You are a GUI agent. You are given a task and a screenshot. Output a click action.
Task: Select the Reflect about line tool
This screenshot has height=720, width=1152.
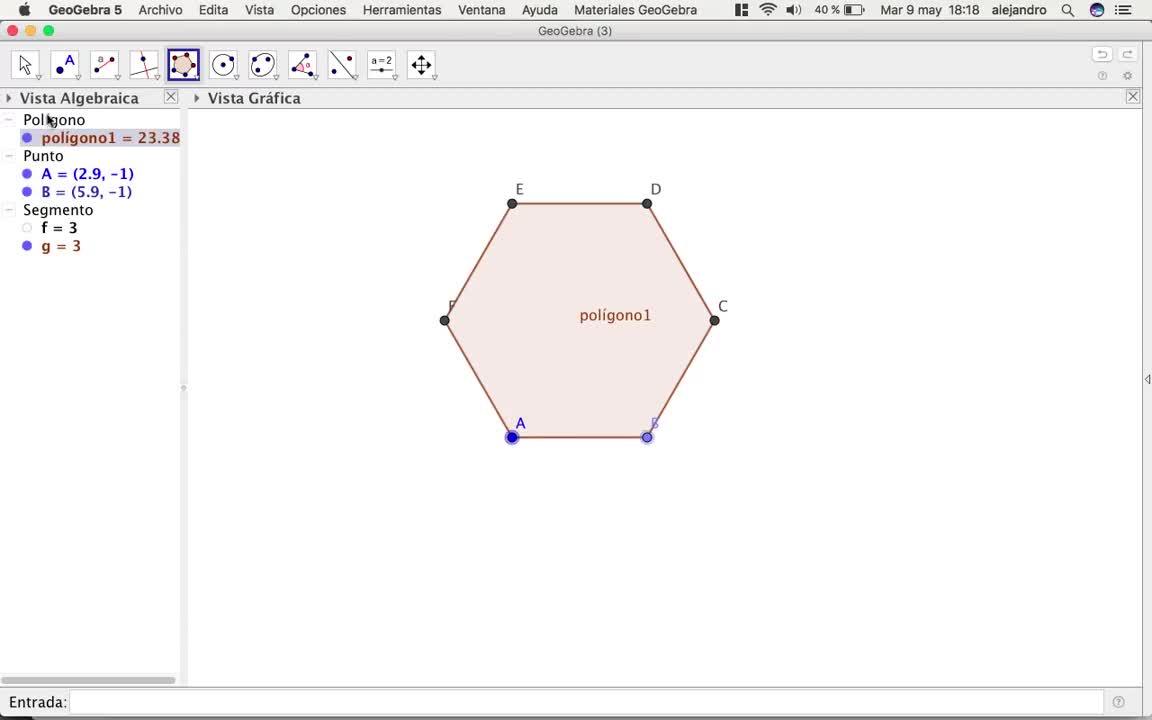342,65
